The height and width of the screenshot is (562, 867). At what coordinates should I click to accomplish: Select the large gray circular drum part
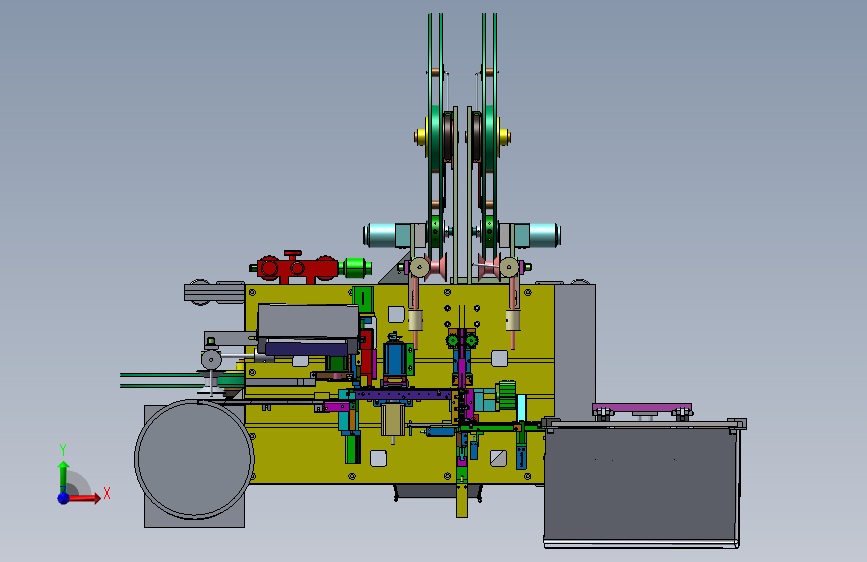194,459
